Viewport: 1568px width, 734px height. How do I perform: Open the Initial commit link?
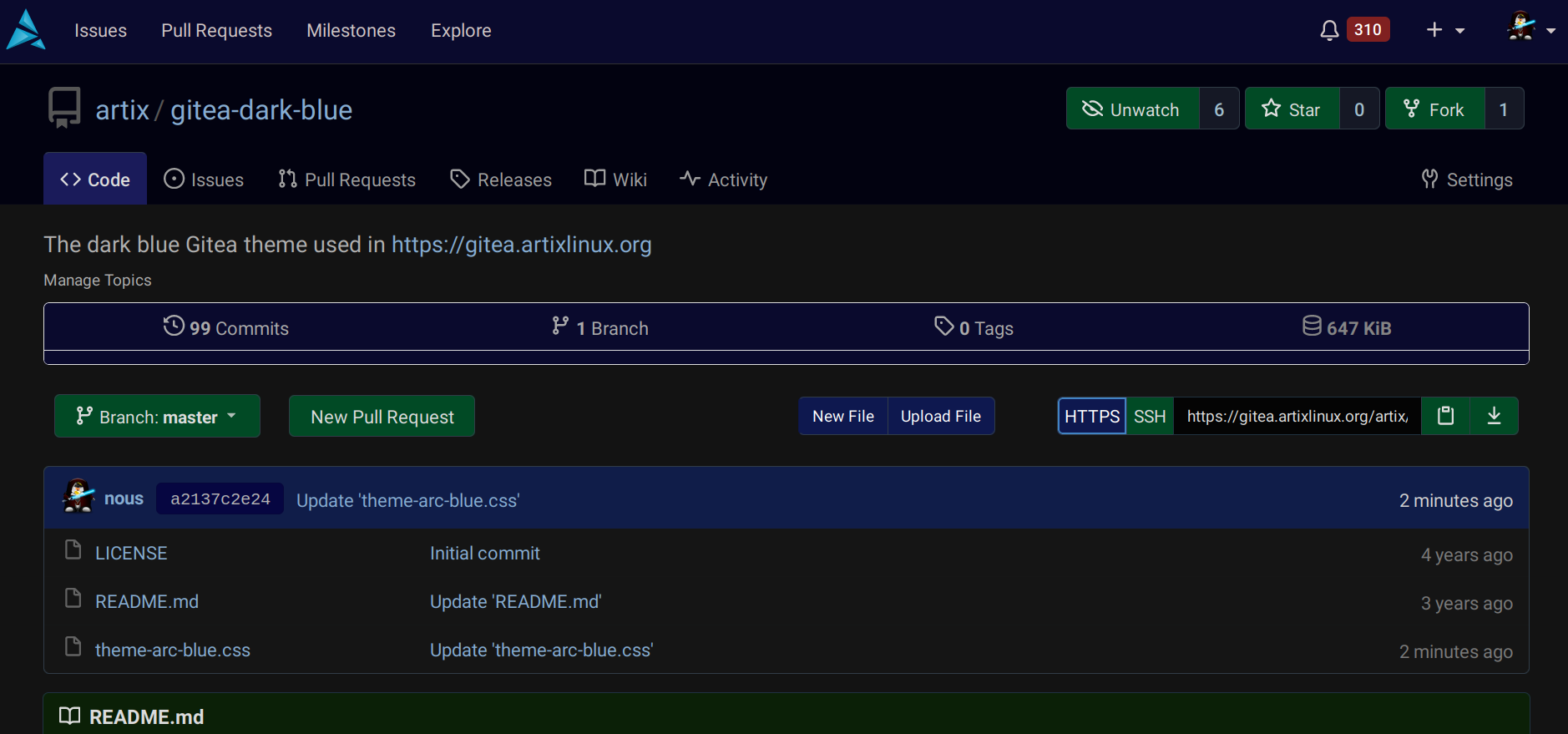pyautogui.click(x=485, y=553)
